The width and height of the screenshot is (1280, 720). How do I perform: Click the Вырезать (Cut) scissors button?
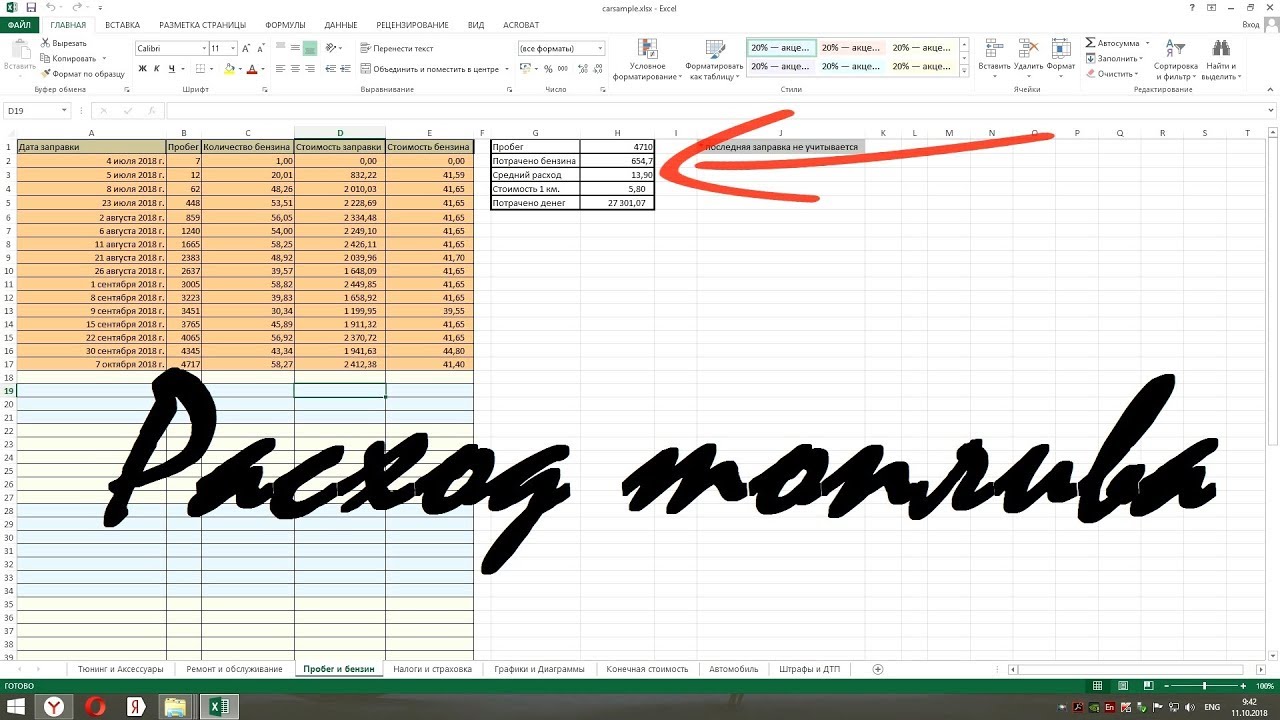pyautogui.click(x=63, y=43)
